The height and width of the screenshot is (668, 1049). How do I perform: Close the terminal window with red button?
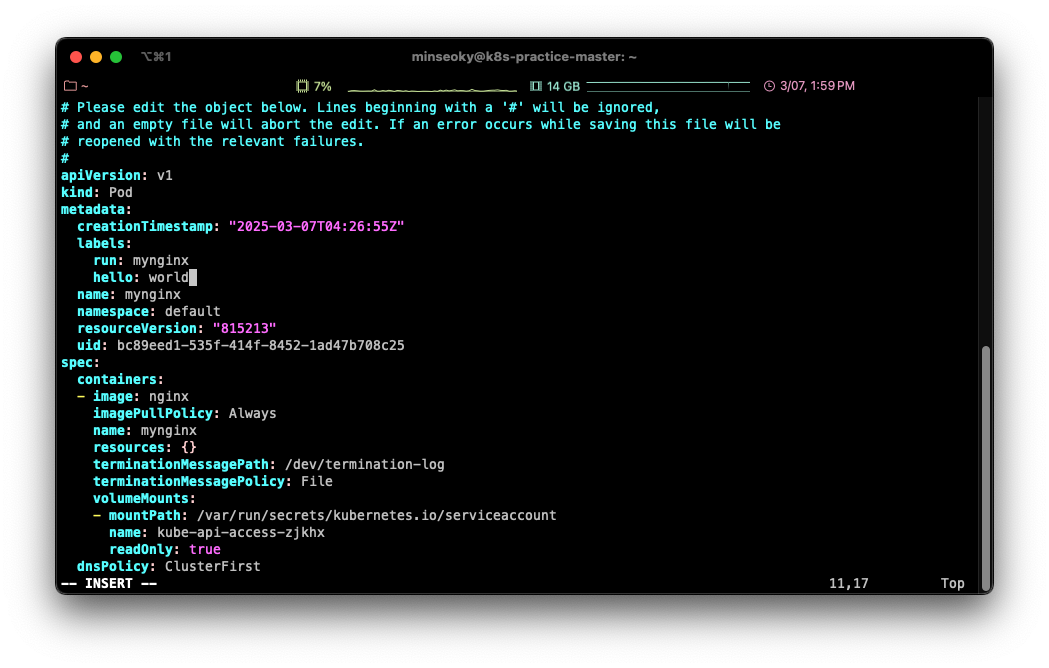point(76,57)
